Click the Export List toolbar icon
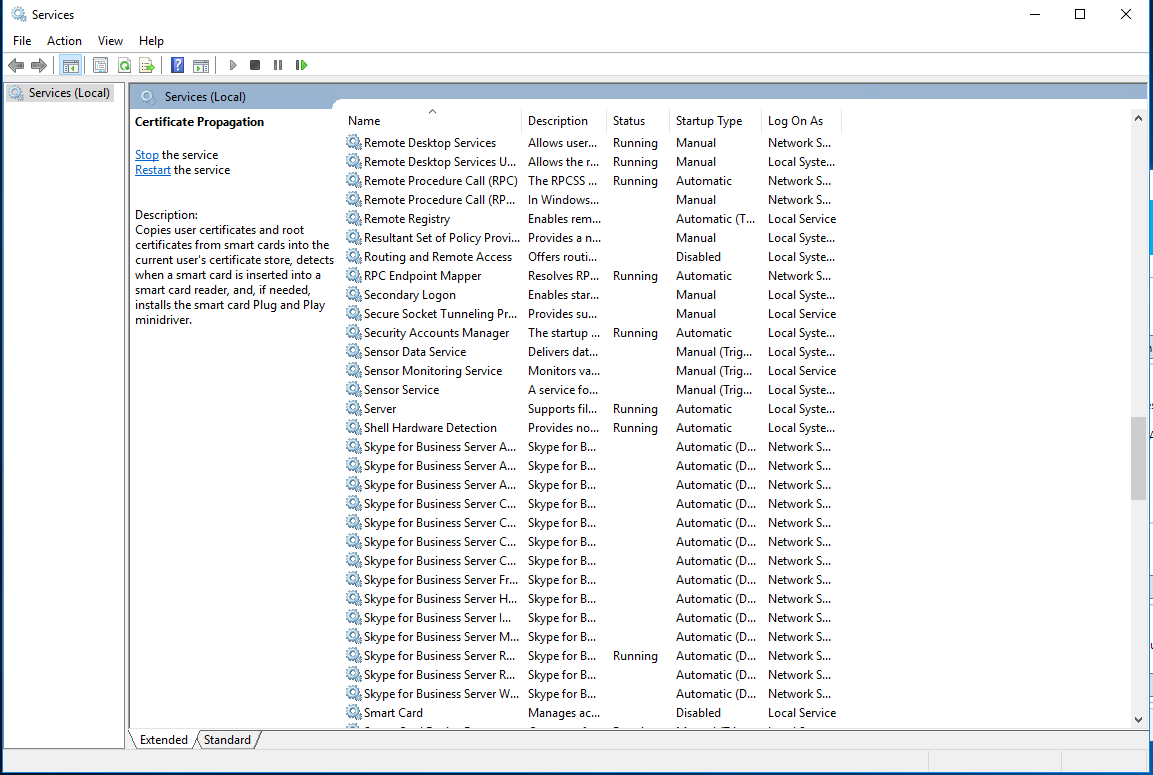The width and height of the screenshot is (1153, 775). [x=147, y=65]
